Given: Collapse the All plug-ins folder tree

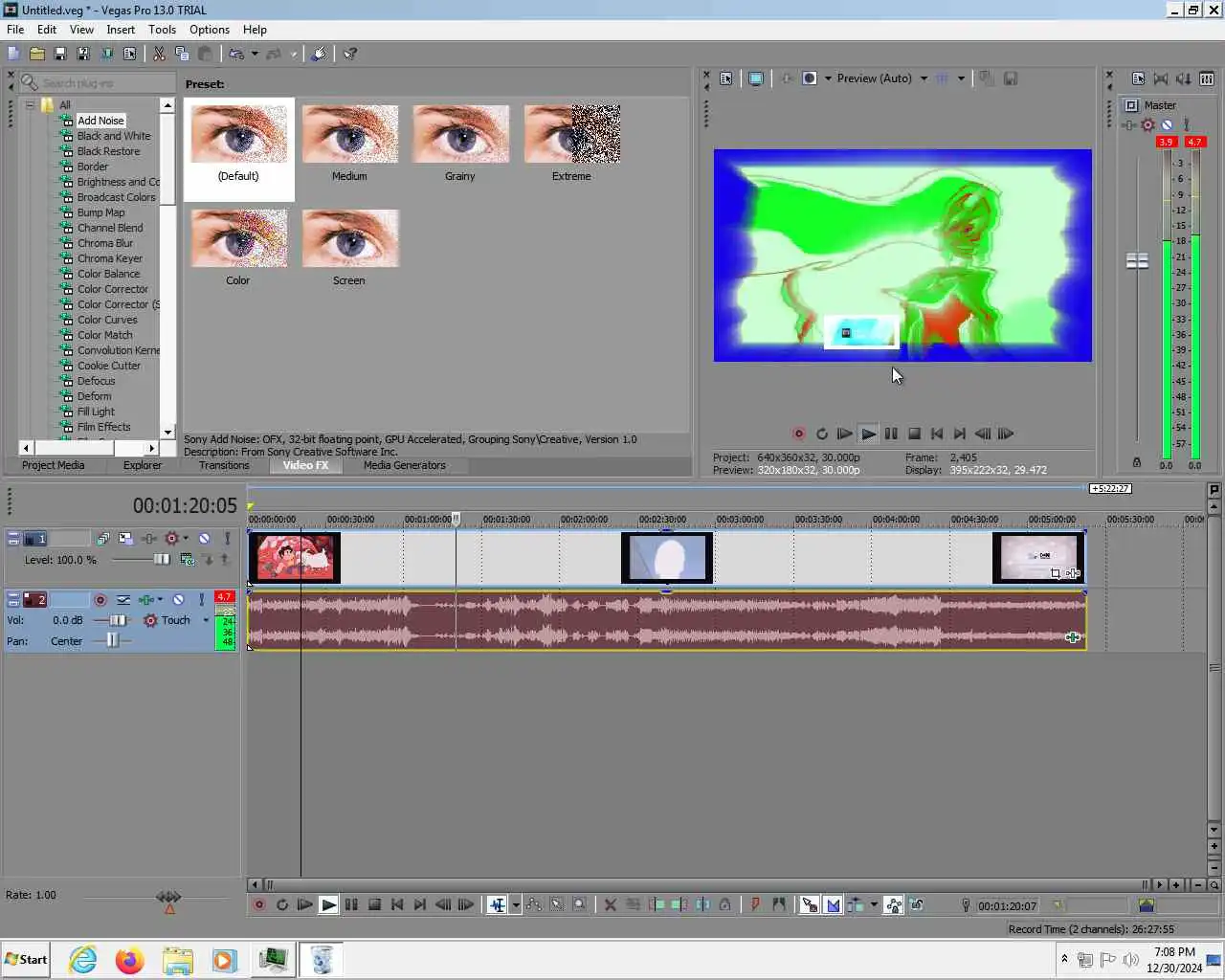Looking at the screenshot, I should point(30,105).
